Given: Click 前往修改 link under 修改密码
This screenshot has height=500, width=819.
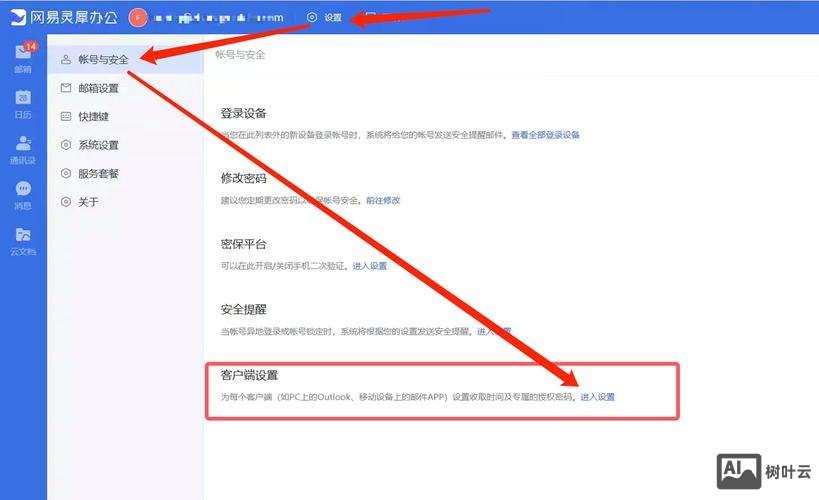Looking at the screenshot, I should 383,200.
